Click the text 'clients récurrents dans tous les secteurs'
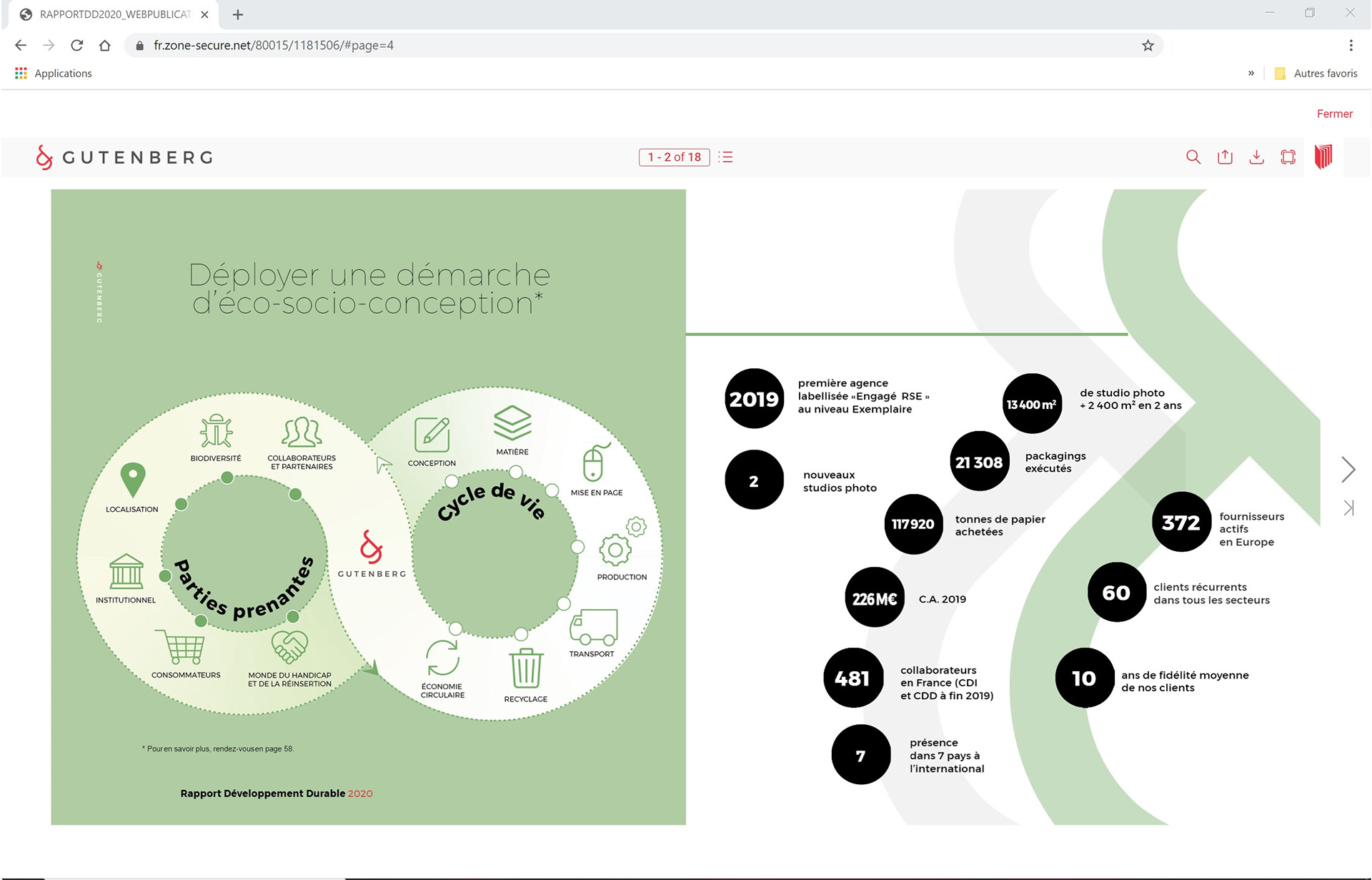This screenshot has height=880, width=1372. (1211, 593)
